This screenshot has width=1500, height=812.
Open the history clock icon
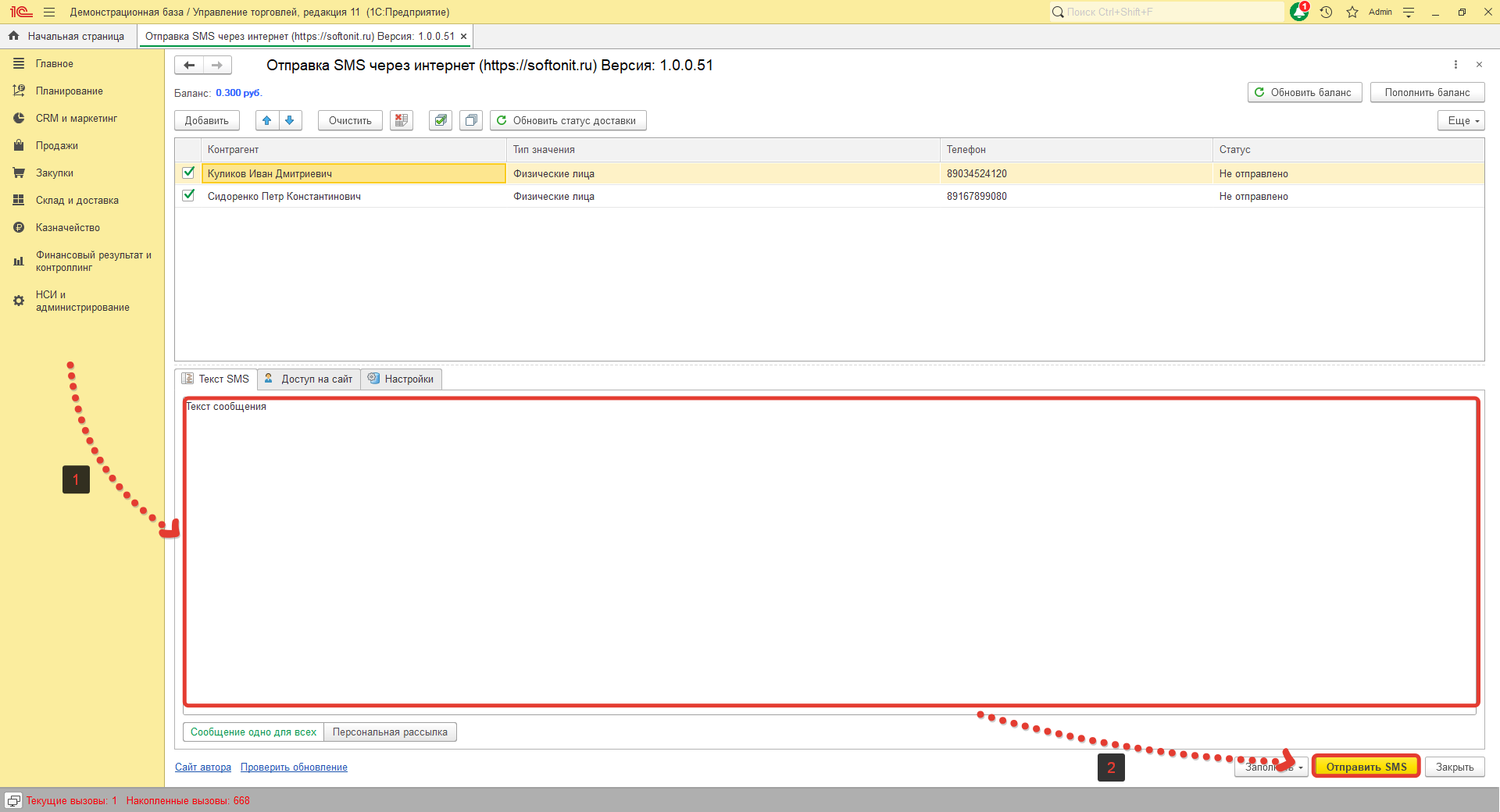[1326, 12]
